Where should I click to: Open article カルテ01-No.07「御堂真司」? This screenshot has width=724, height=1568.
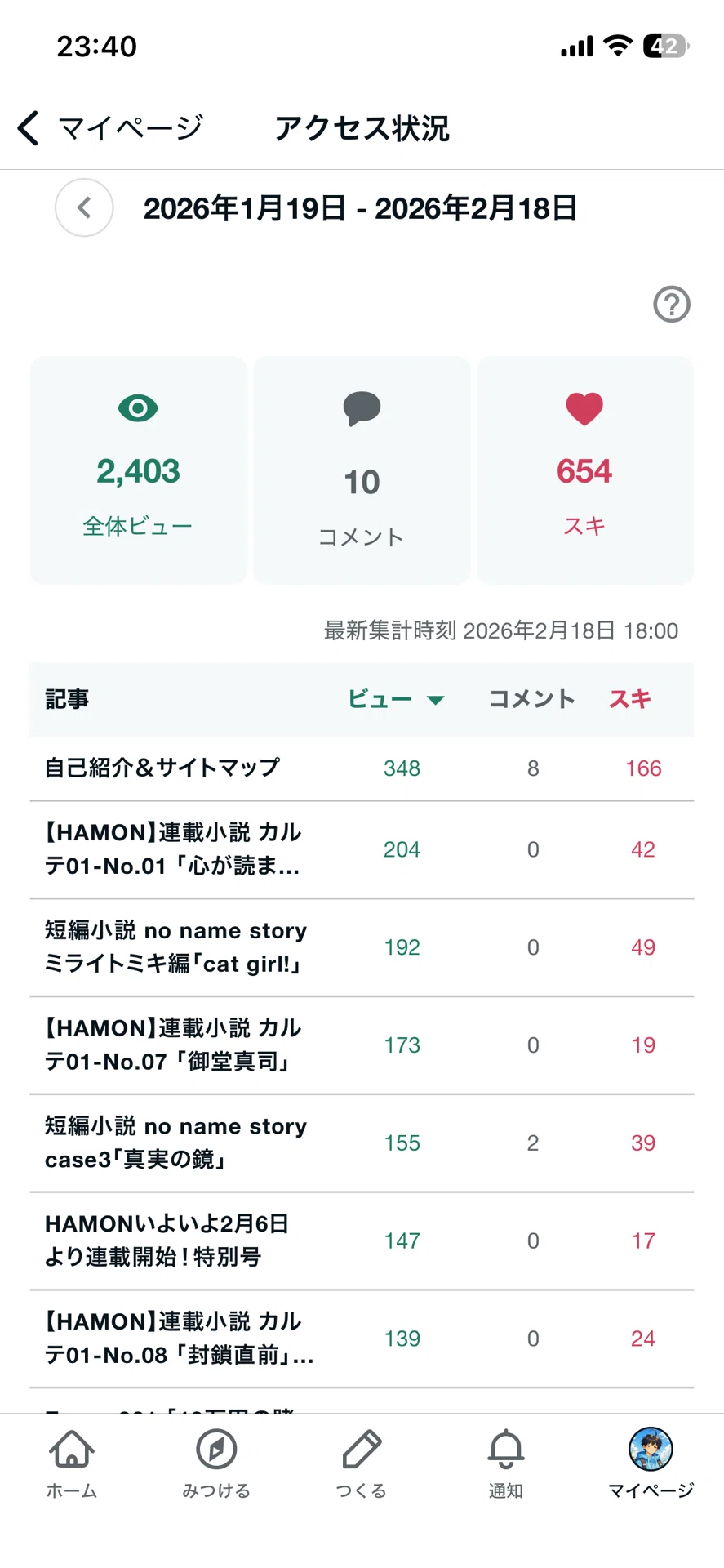(x=362, y=1045)
